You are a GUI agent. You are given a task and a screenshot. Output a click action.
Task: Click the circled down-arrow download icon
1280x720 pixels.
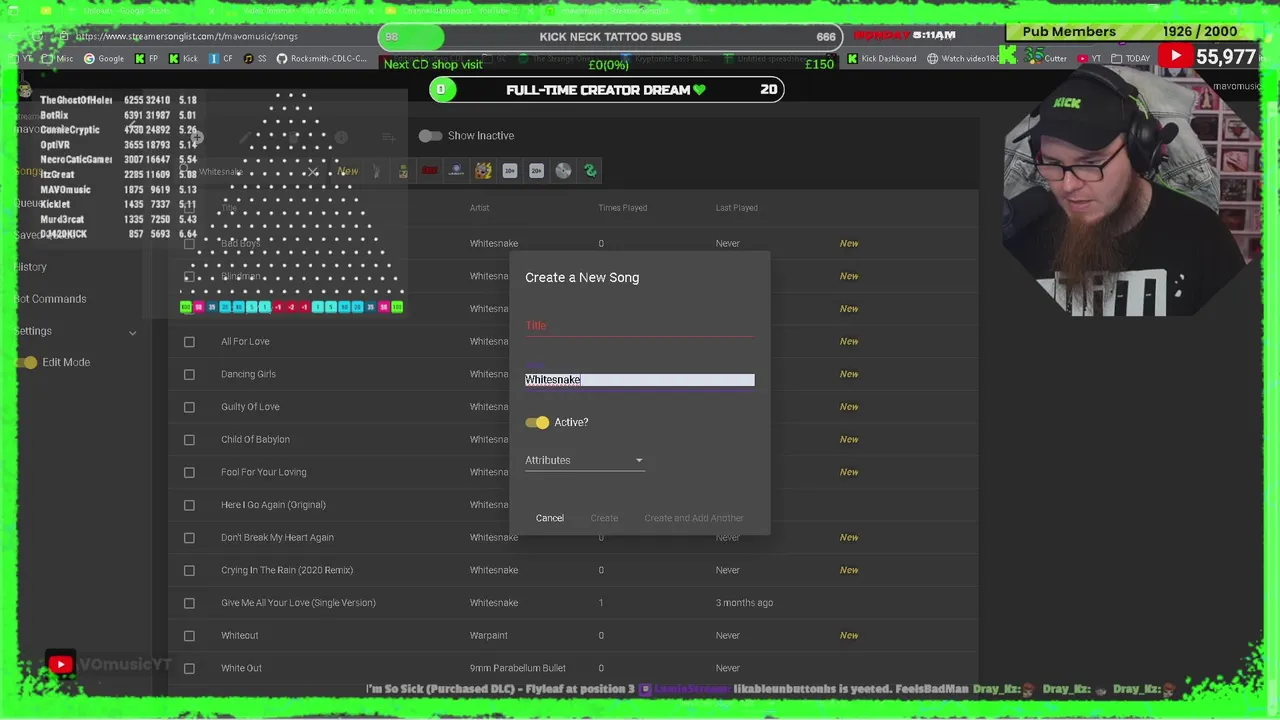[341, 137]
